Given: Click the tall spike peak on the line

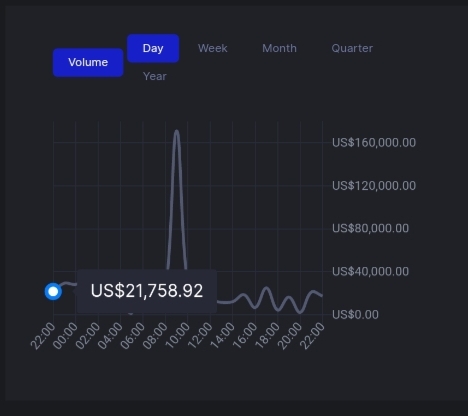Looking at the screenshot, I should pos(176,131).
